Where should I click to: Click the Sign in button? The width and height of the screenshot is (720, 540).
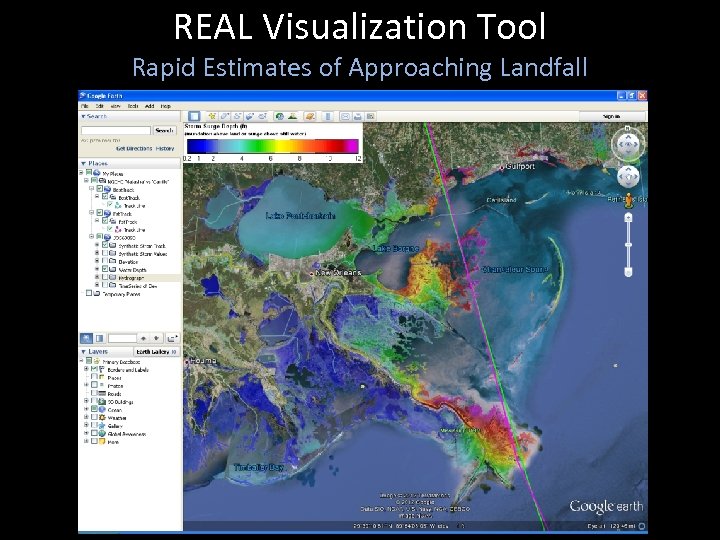click(611, 117)
